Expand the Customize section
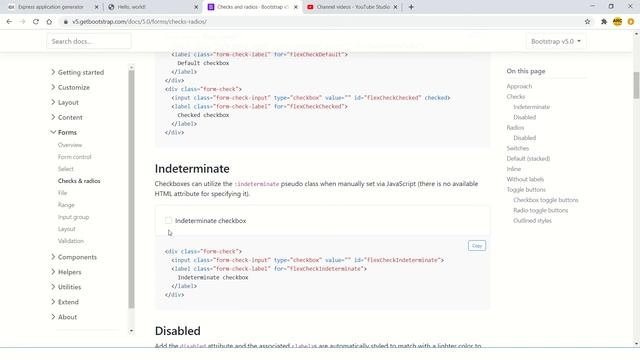Screen dimensions: 640x360 coord(70,87)
